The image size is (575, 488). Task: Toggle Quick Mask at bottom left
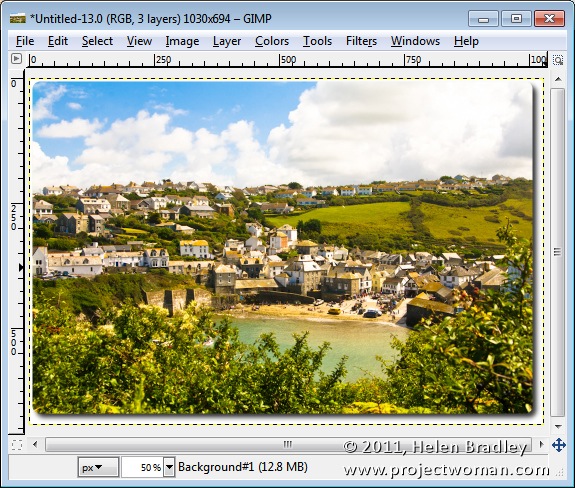pyautogui.click(x=17, y=445)
